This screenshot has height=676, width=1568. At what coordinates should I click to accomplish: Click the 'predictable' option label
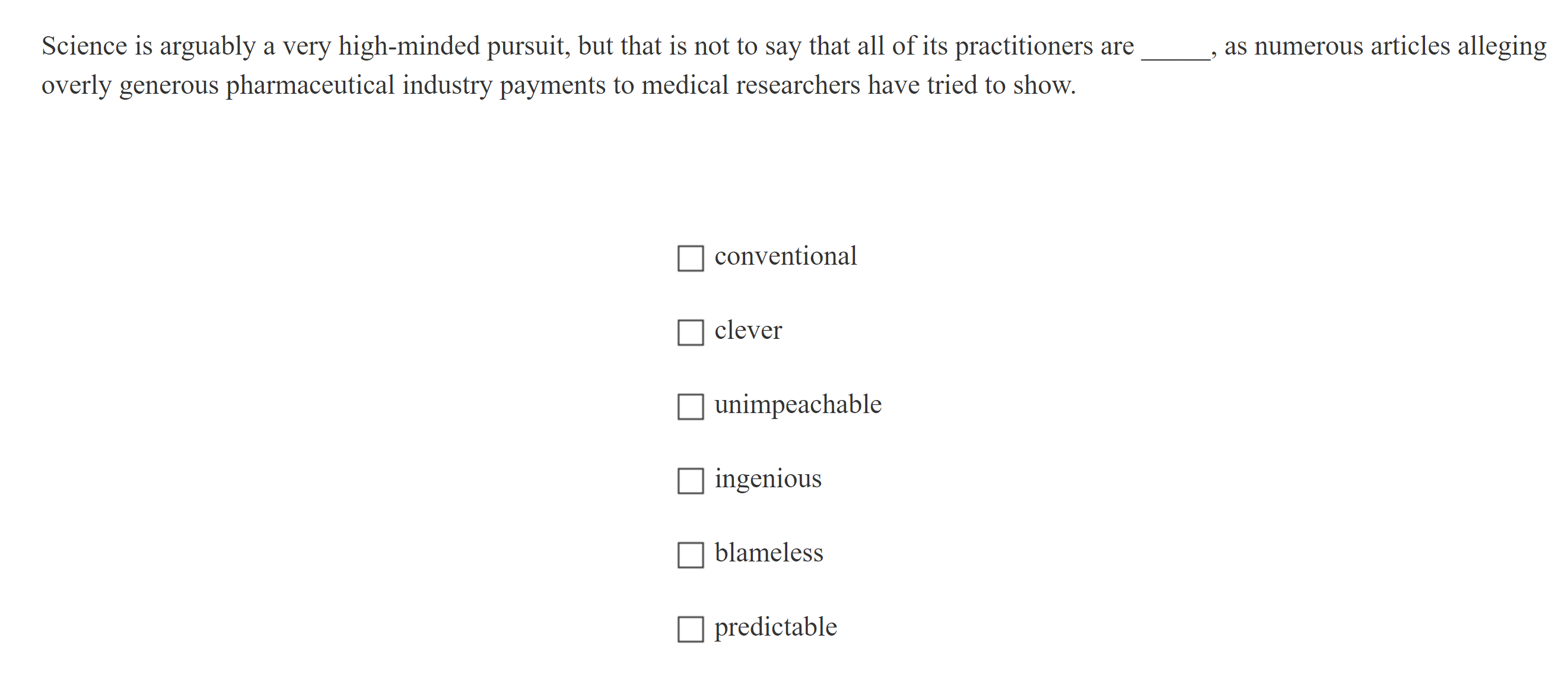(775, 627)
